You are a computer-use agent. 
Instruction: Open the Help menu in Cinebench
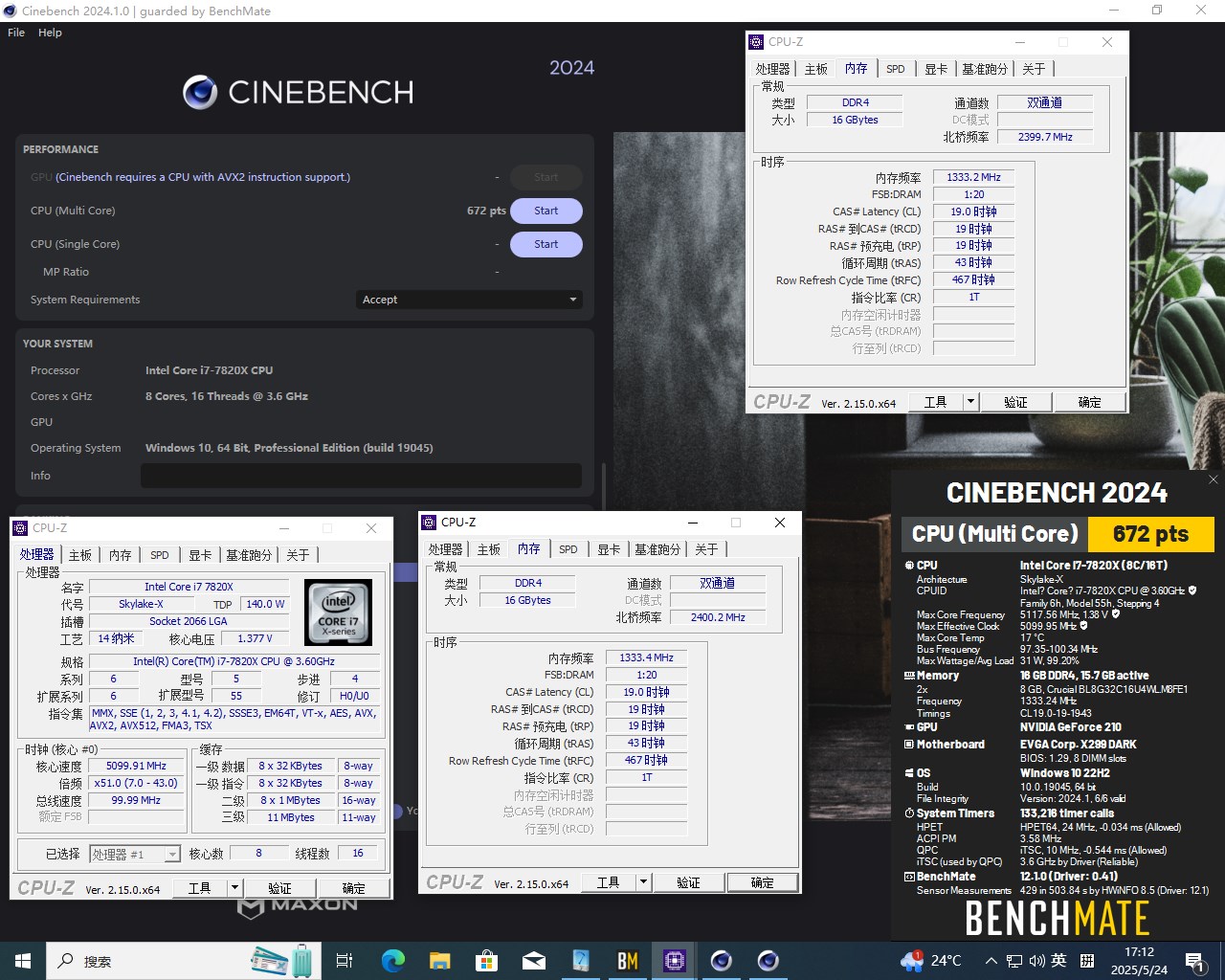click(x=50, y=33)
